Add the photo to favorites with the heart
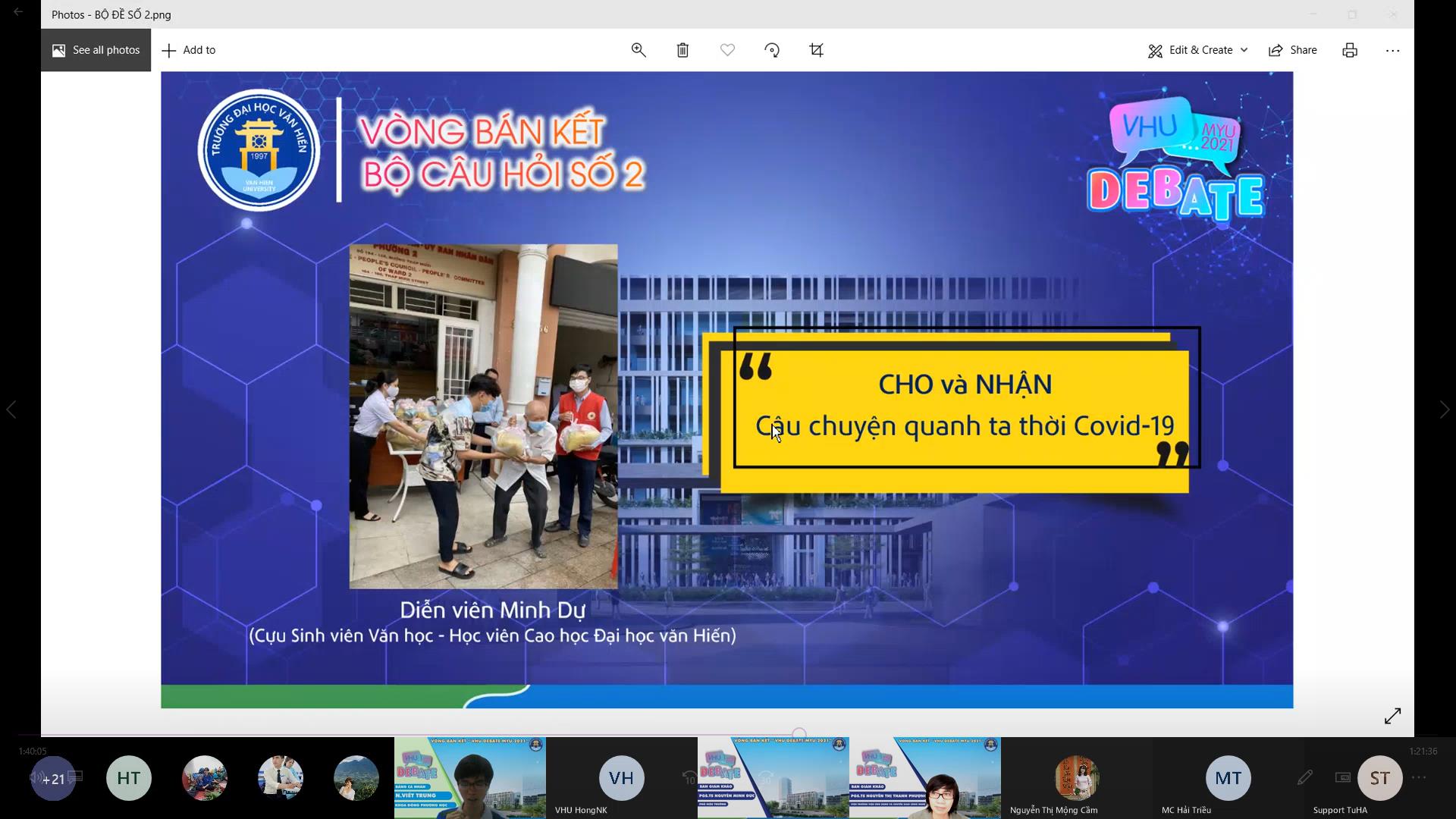Image resolution: width=1456 pixels, height=819 pixels. pos(727,50)
